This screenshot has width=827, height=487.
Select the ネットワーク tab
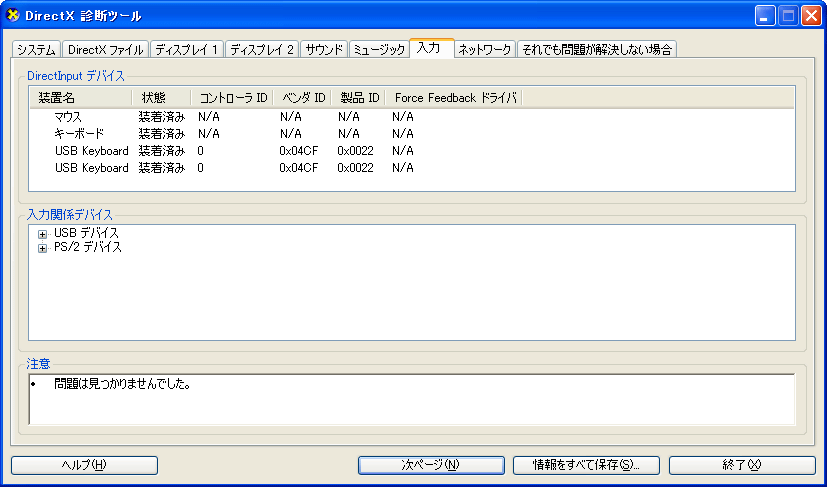point(485,49)
